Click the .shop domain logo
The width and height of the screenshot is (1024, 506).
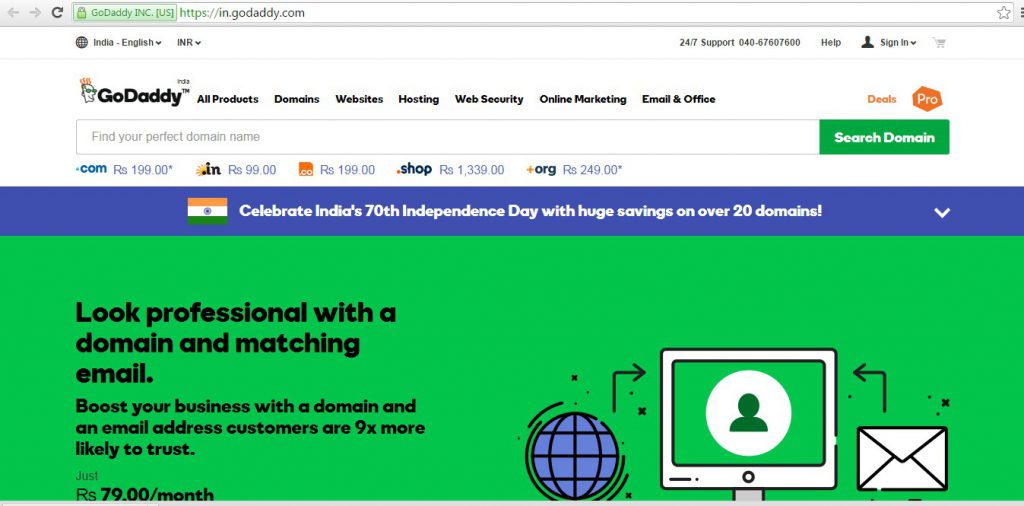[x=414, y=169]
